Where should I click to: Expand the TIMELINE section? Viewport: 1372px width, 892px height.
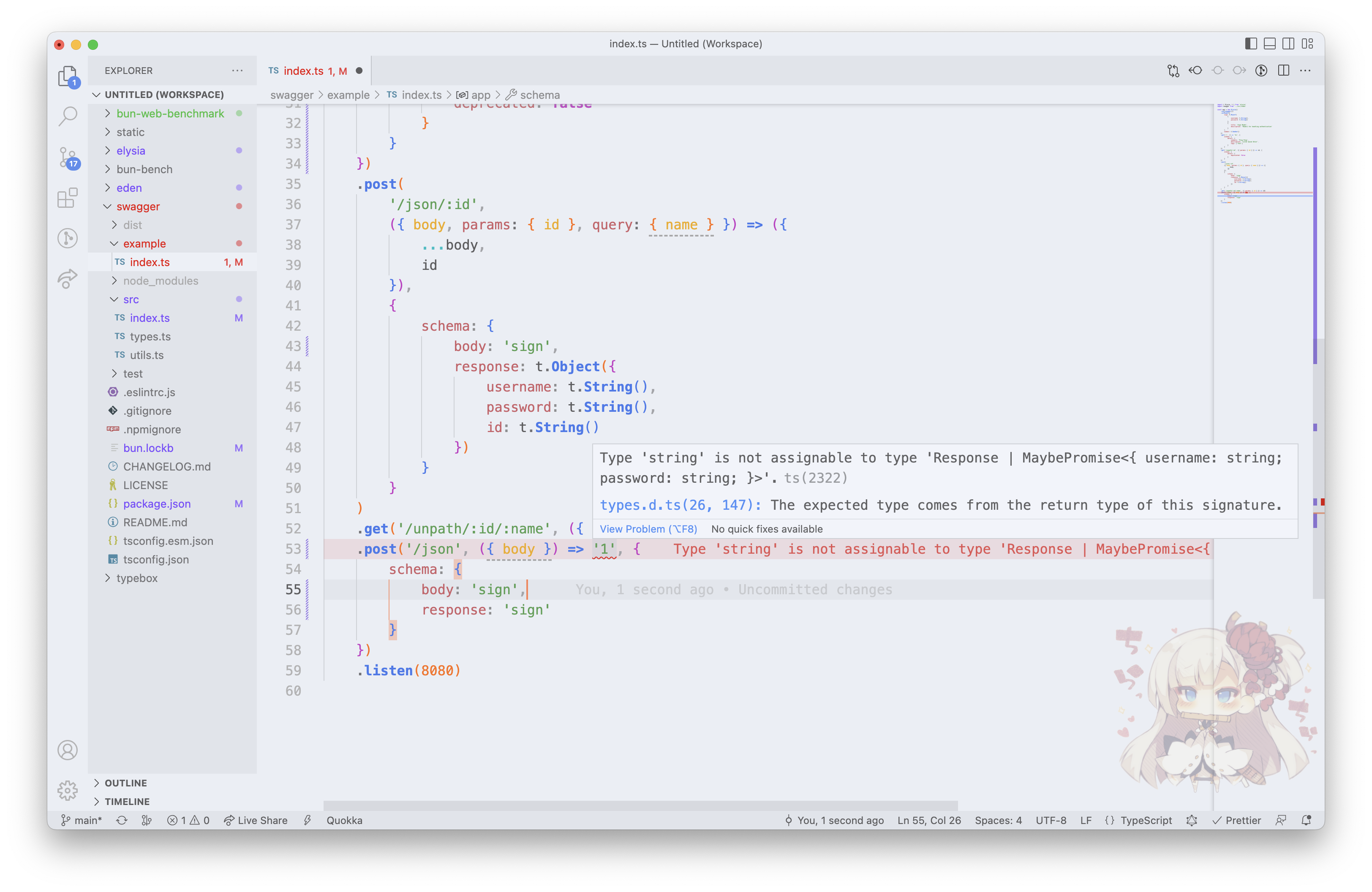tap(172, 801)
